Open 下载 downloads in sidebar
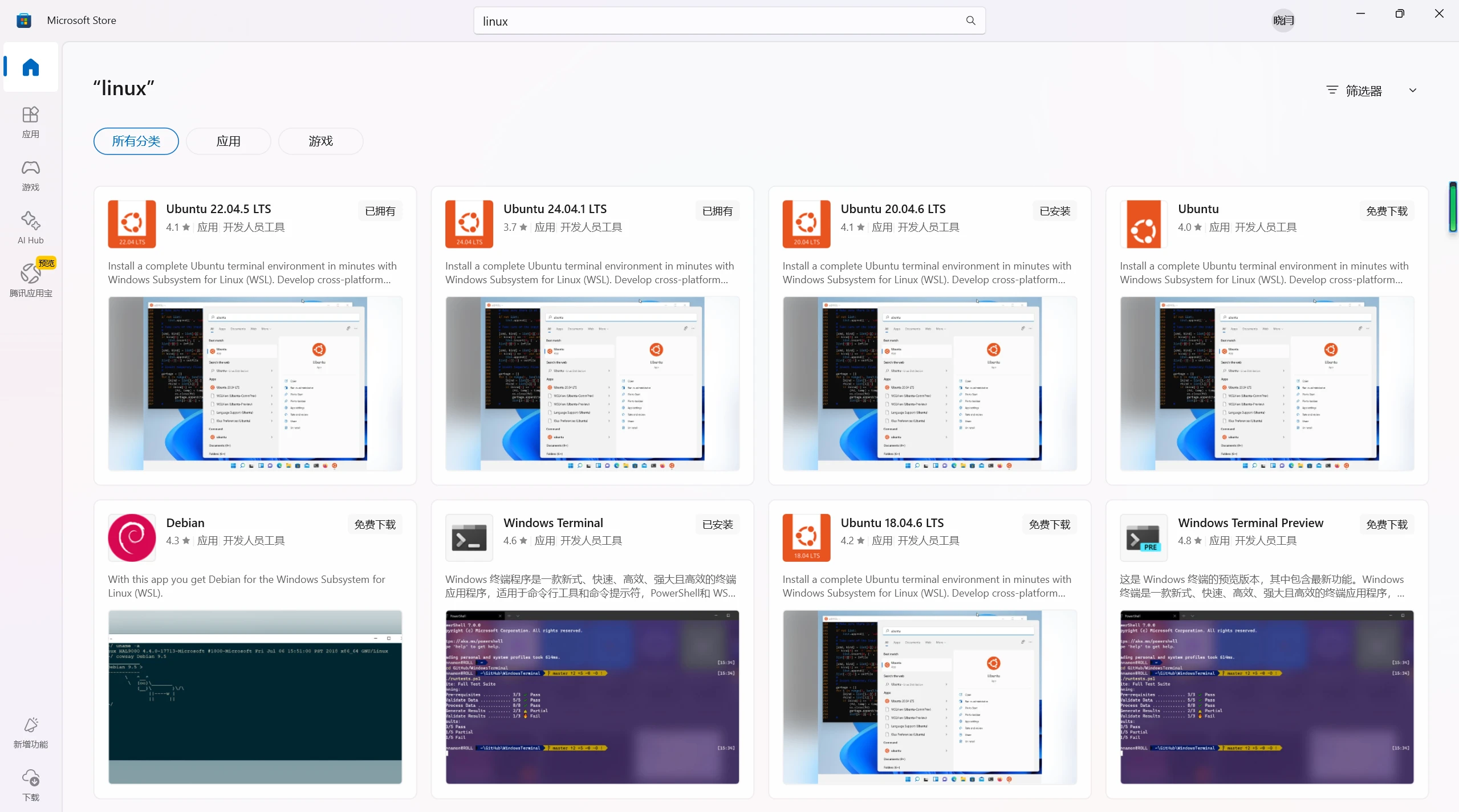1459x812 pixels. (31, 785)
